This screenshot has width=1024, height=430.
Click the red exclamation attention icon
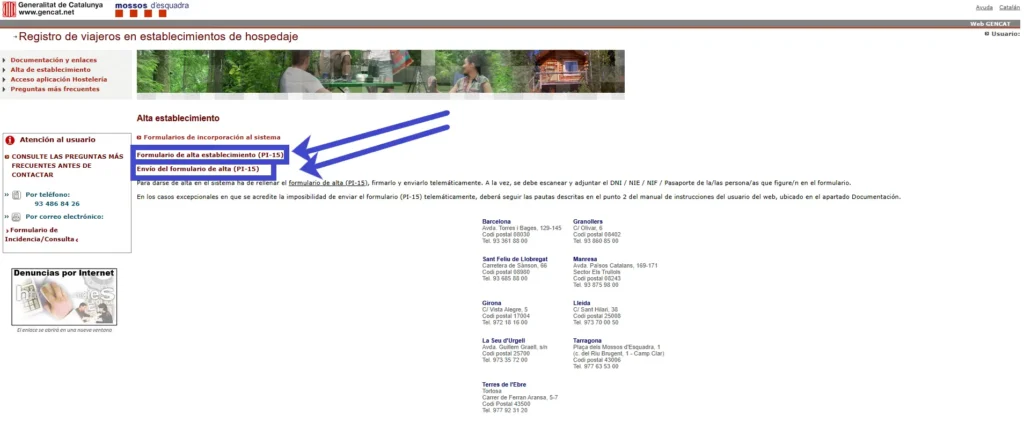(10, 140)
